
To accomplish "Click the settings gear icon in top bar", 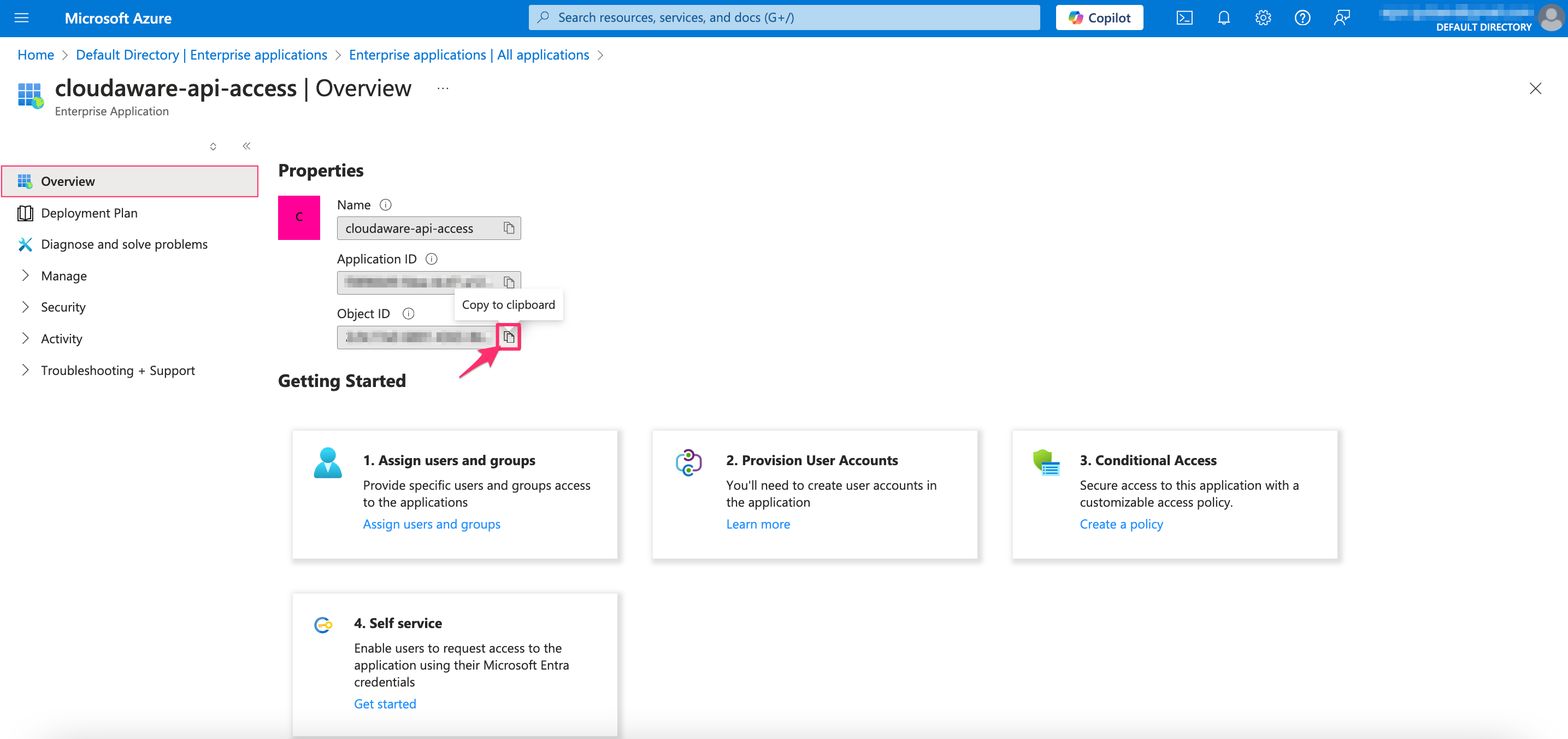I will pyautogui.click(x=1262, y=17).
